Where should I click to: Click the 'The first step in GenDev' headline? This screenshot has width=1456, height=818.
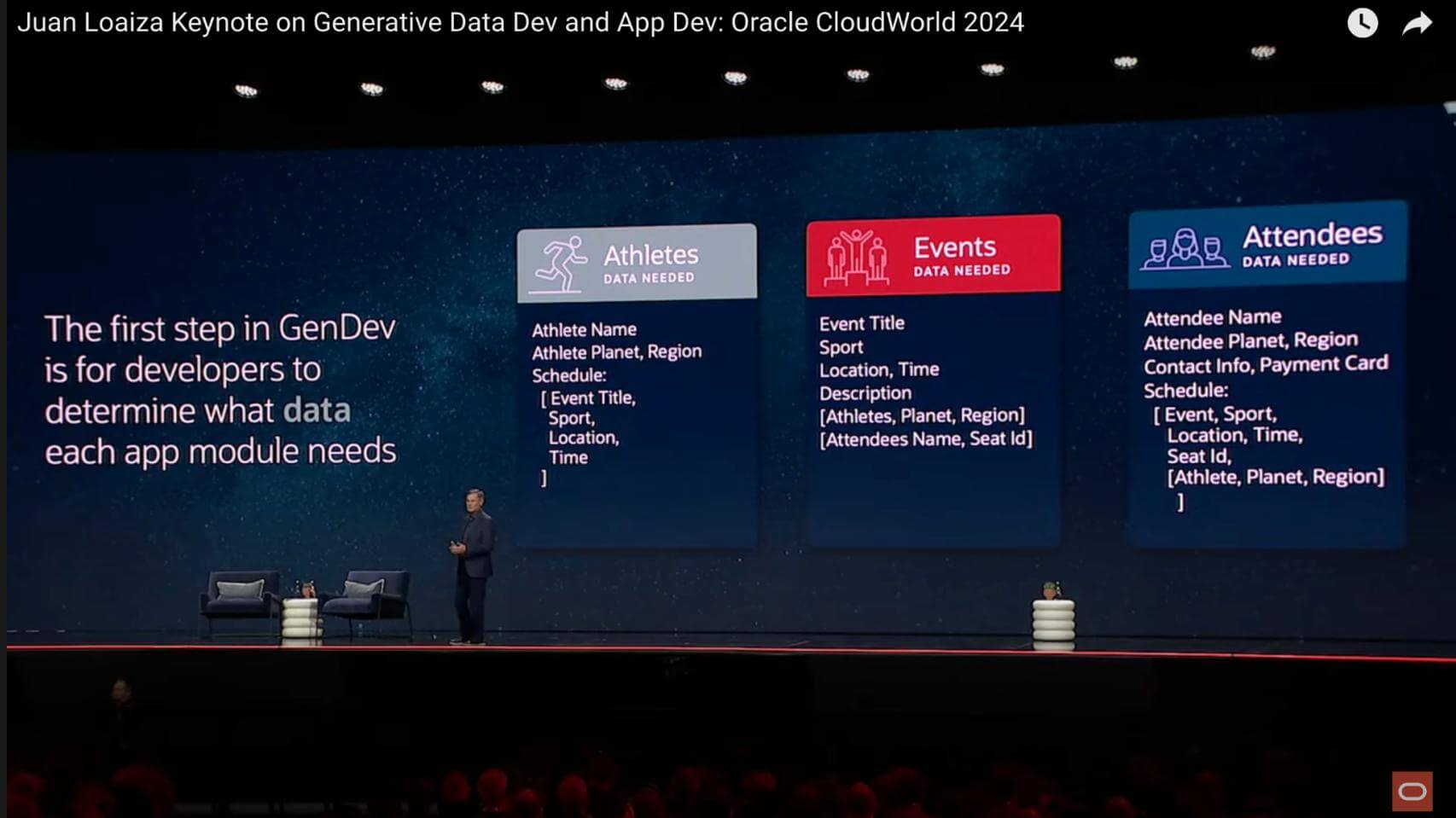[x=219, y=328]
